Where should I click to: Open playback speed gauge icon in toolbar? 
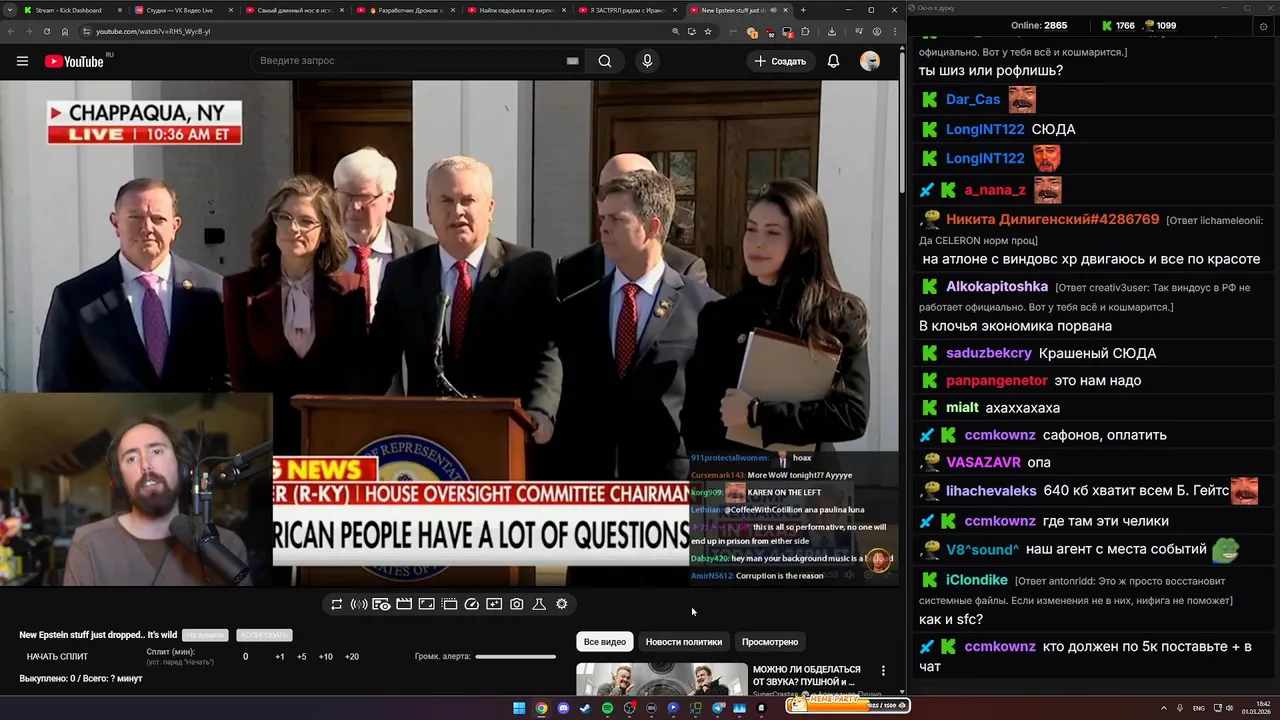pyautogui.click(x=471, y=604)
